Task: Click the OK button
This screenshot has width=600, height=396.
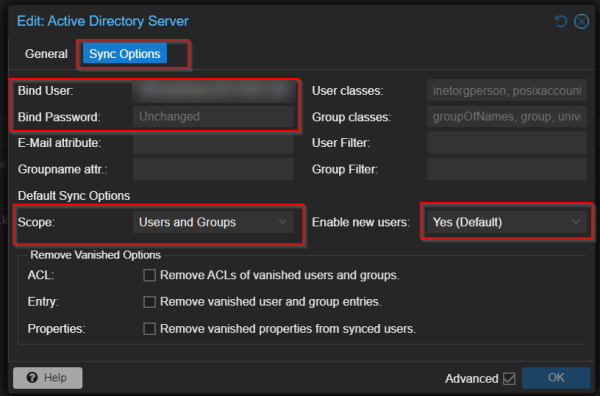Action: 556,378
